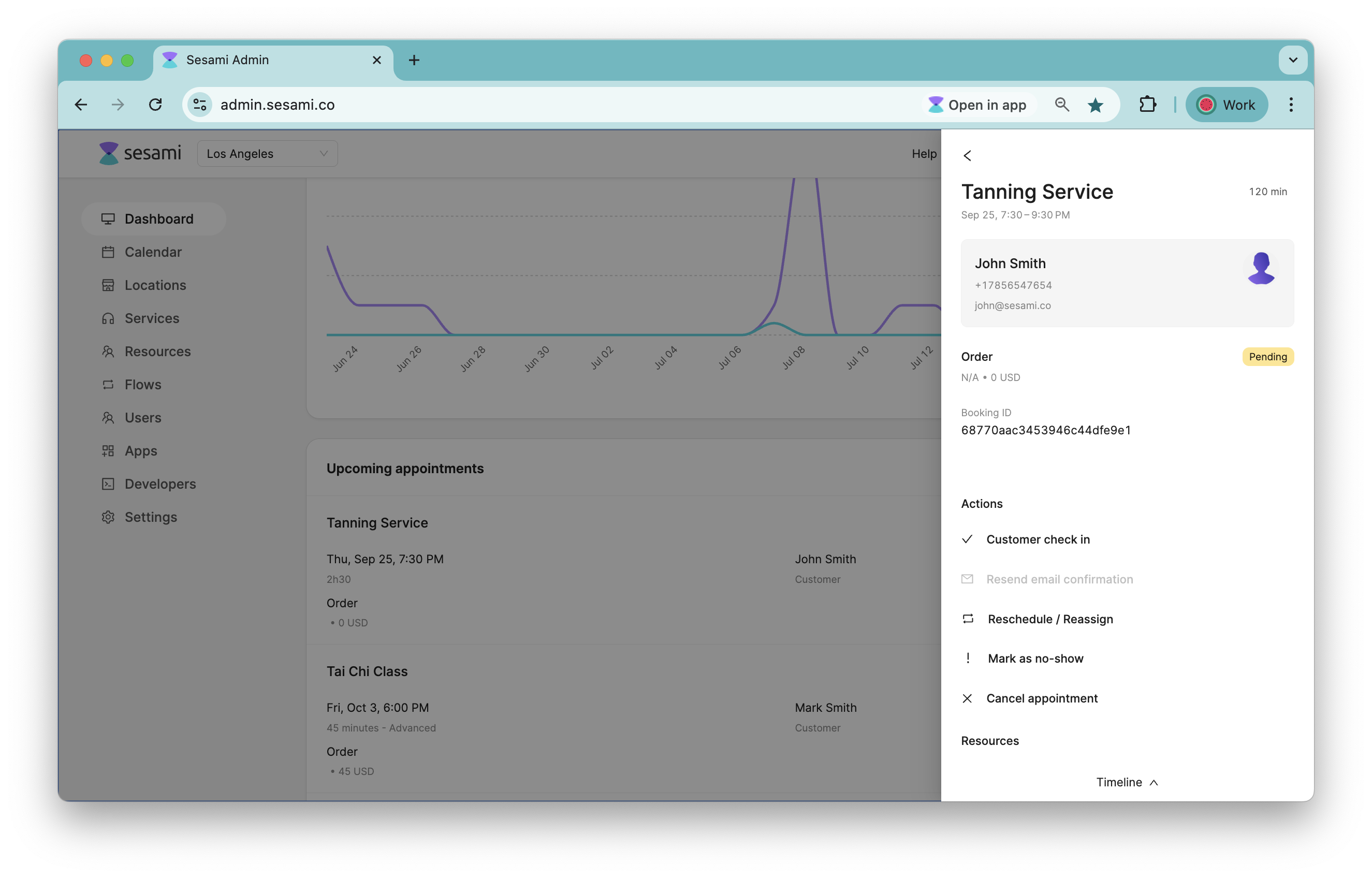Open the Los Angeles location dropdown
The width and height of the screenshot is (1372, 878).
[267, 154]
